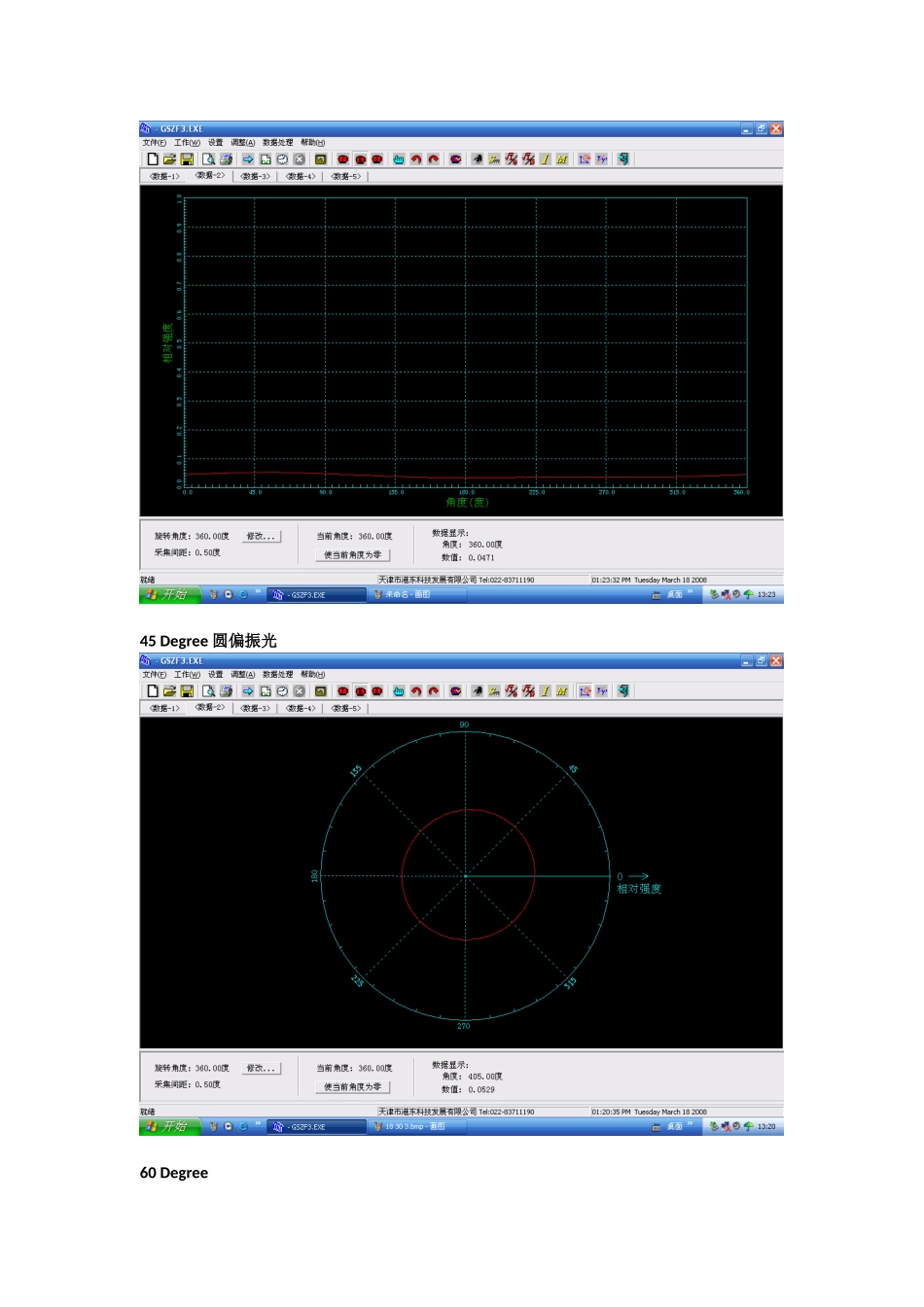Switch to the 数据-3 tab
The height and width of the screenshot is (1307, 924).
click(256, 175)
